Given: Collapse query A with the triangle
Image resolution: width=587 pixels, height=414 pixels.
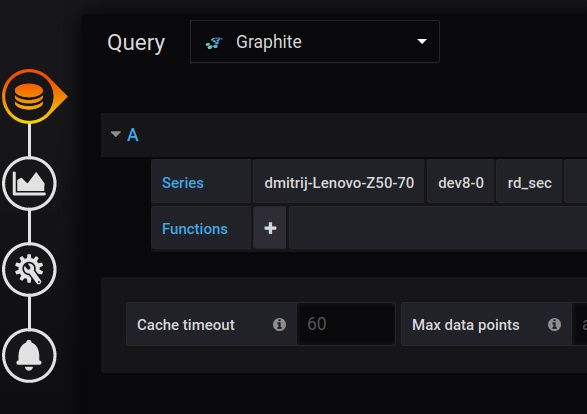Looking at the screenshot, I should [116, 134].
